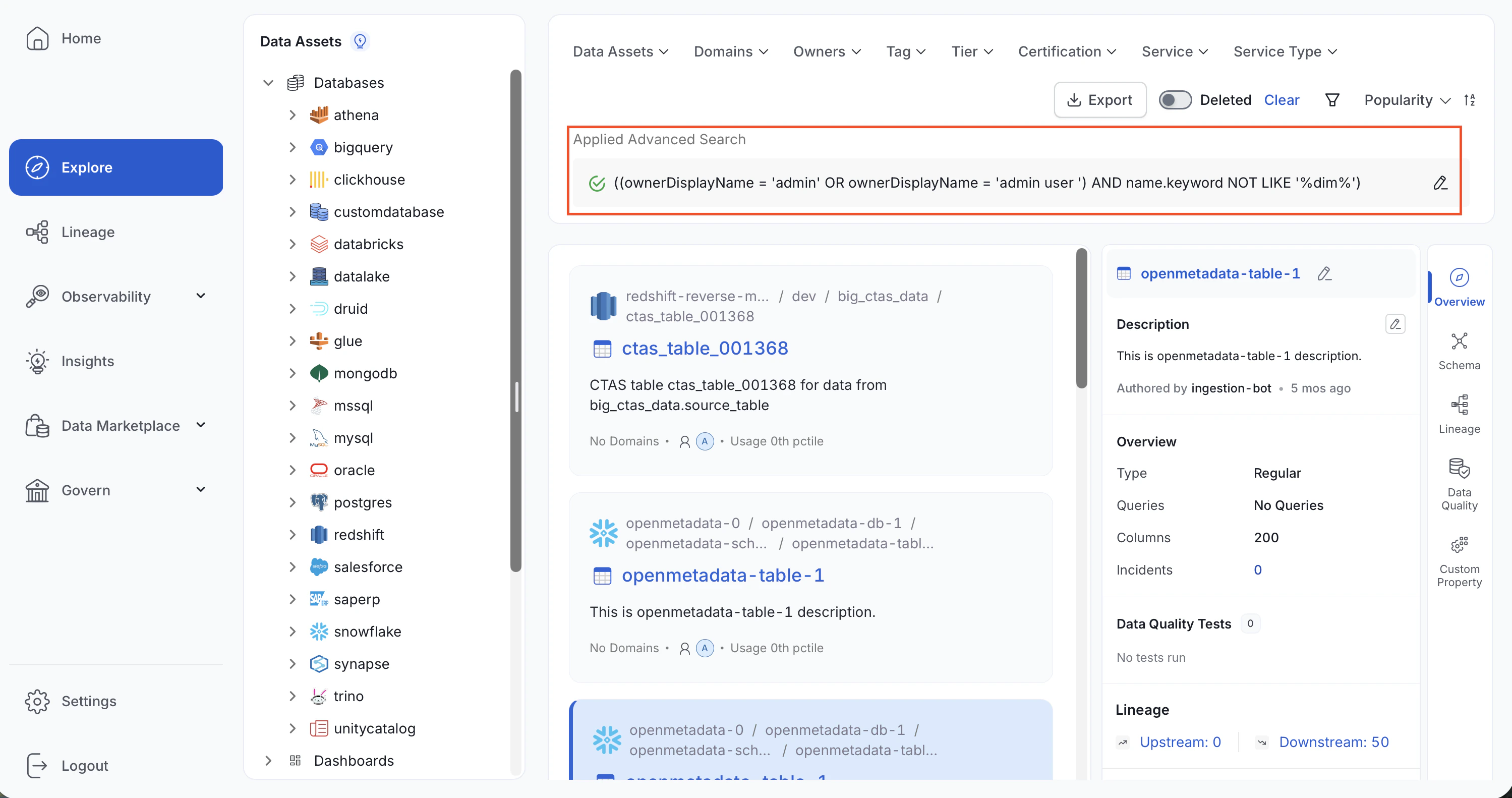Expand the datalake tree item
Screen dimensions: 1512x798
[x=293, y=276]
